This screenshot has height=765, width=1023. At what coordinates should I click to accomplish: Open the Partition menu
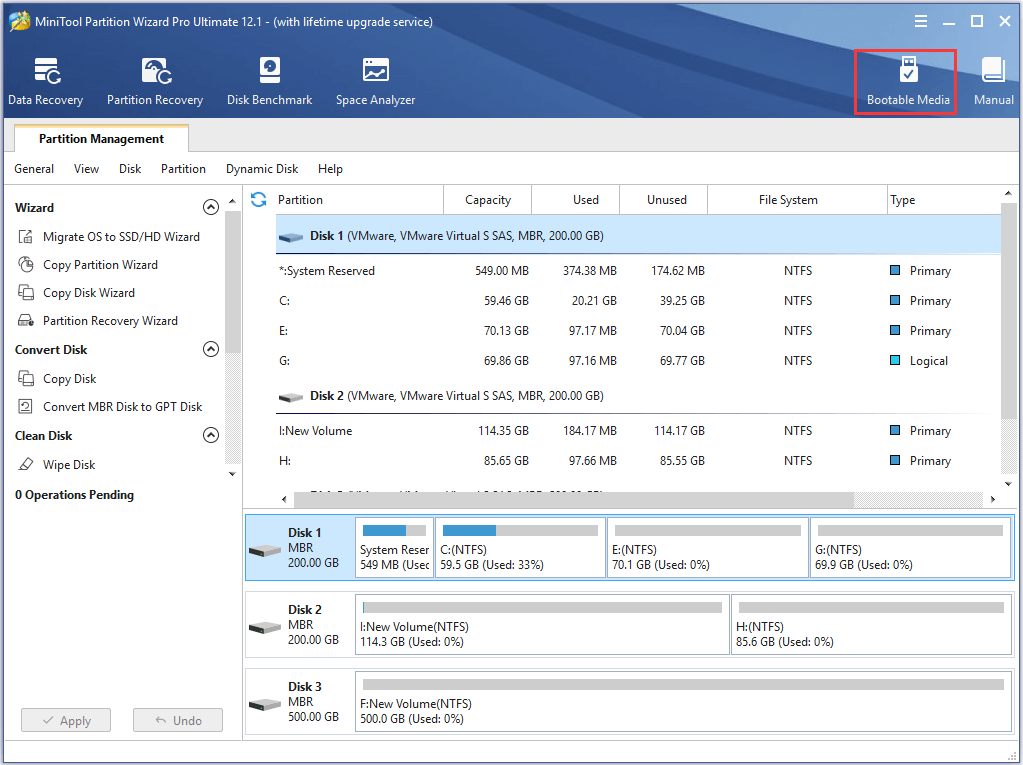pos(183,169)
